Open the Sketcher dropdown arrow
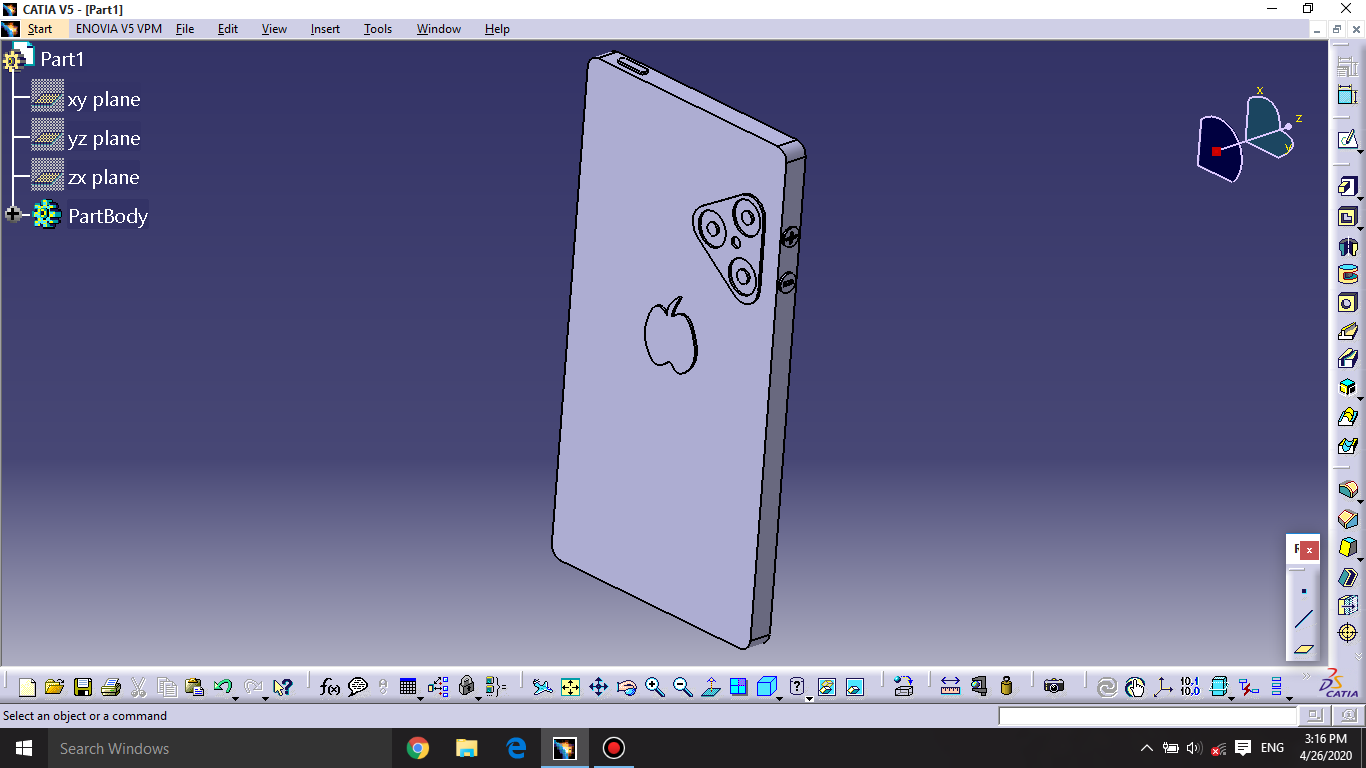Image resolution: width=1366 pixels, height=768 pixels. pos(1360,152)
